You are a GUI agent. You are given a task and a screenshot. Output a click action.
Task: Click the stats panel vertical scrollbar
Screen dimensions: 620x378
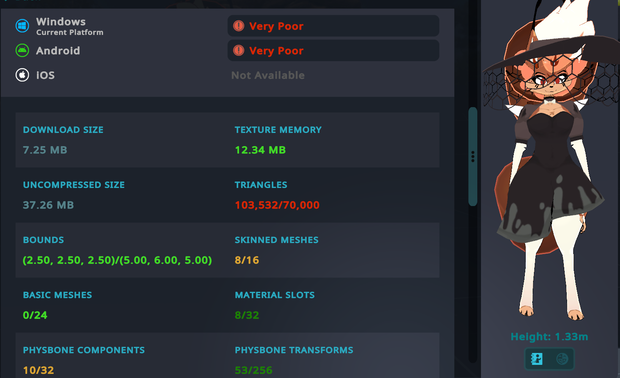coord(473,157)
